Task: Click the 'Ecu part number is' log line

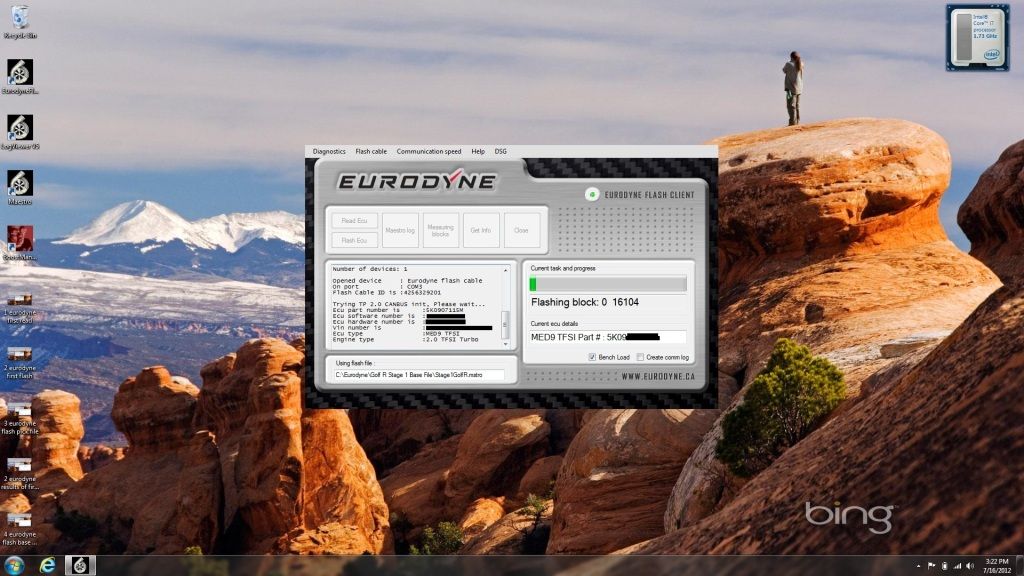Action: [x=397, y=310]
